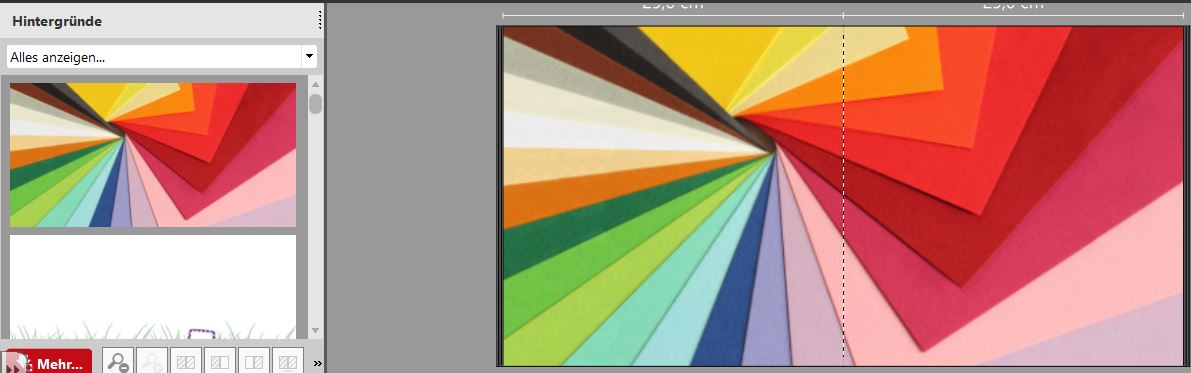Select the colorful paper fan background thumbnail
This screenshot has width=1191, height=373.
tap(153, 155)
